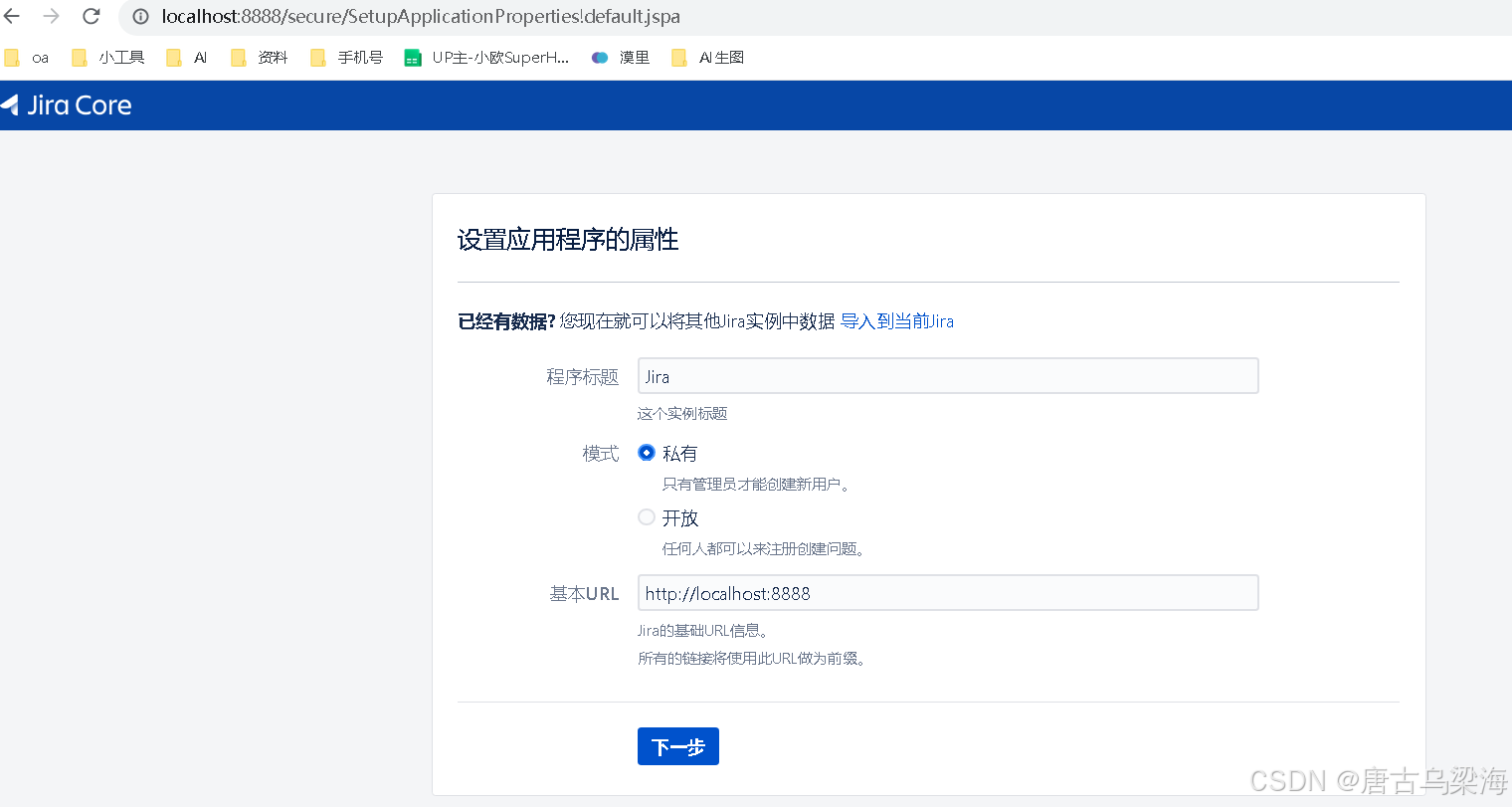Select the 私有 mode radio button
The image size is (1512, 807).
tap(647, 453)
